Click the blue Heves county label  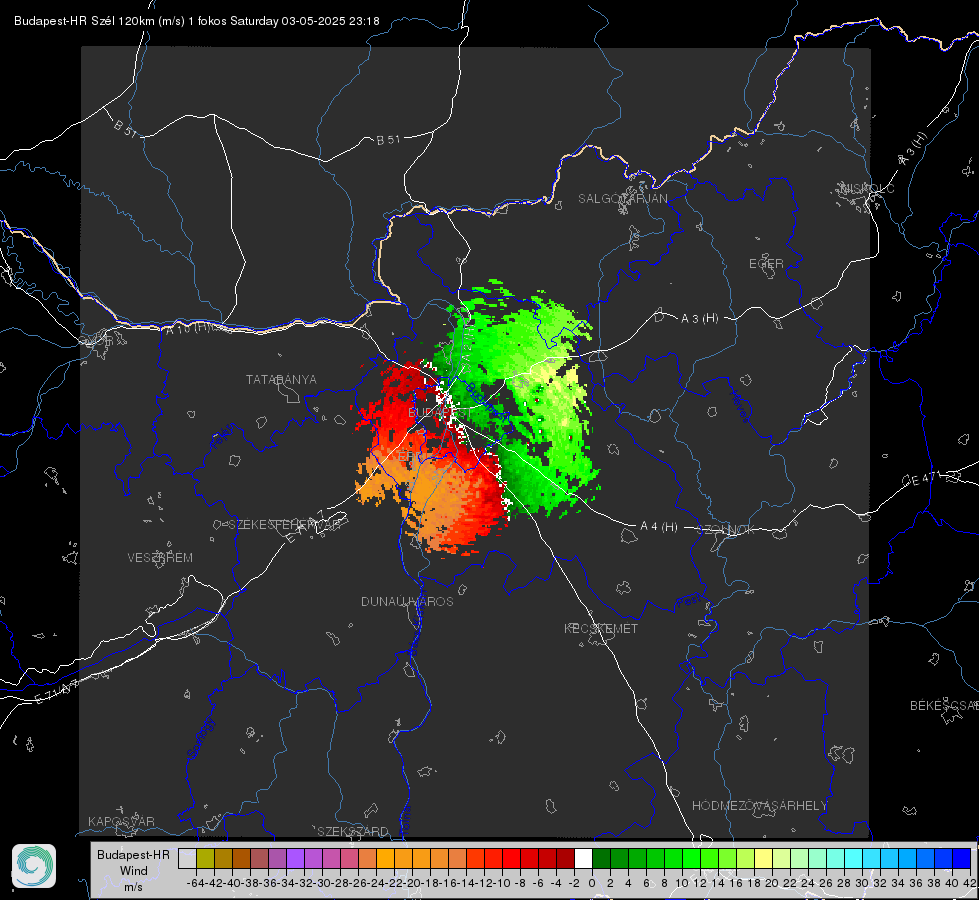click(x=739, y=407)
